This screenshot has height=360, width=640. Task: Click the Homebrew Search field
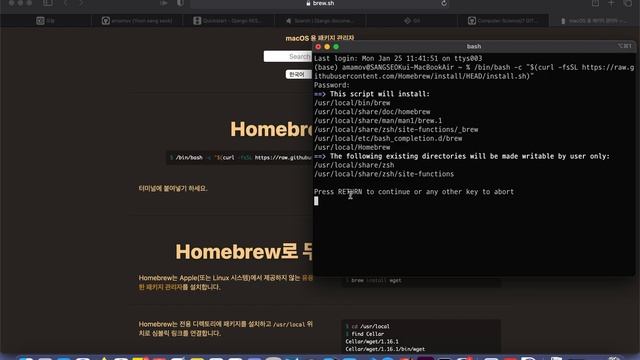pos(288,56)
